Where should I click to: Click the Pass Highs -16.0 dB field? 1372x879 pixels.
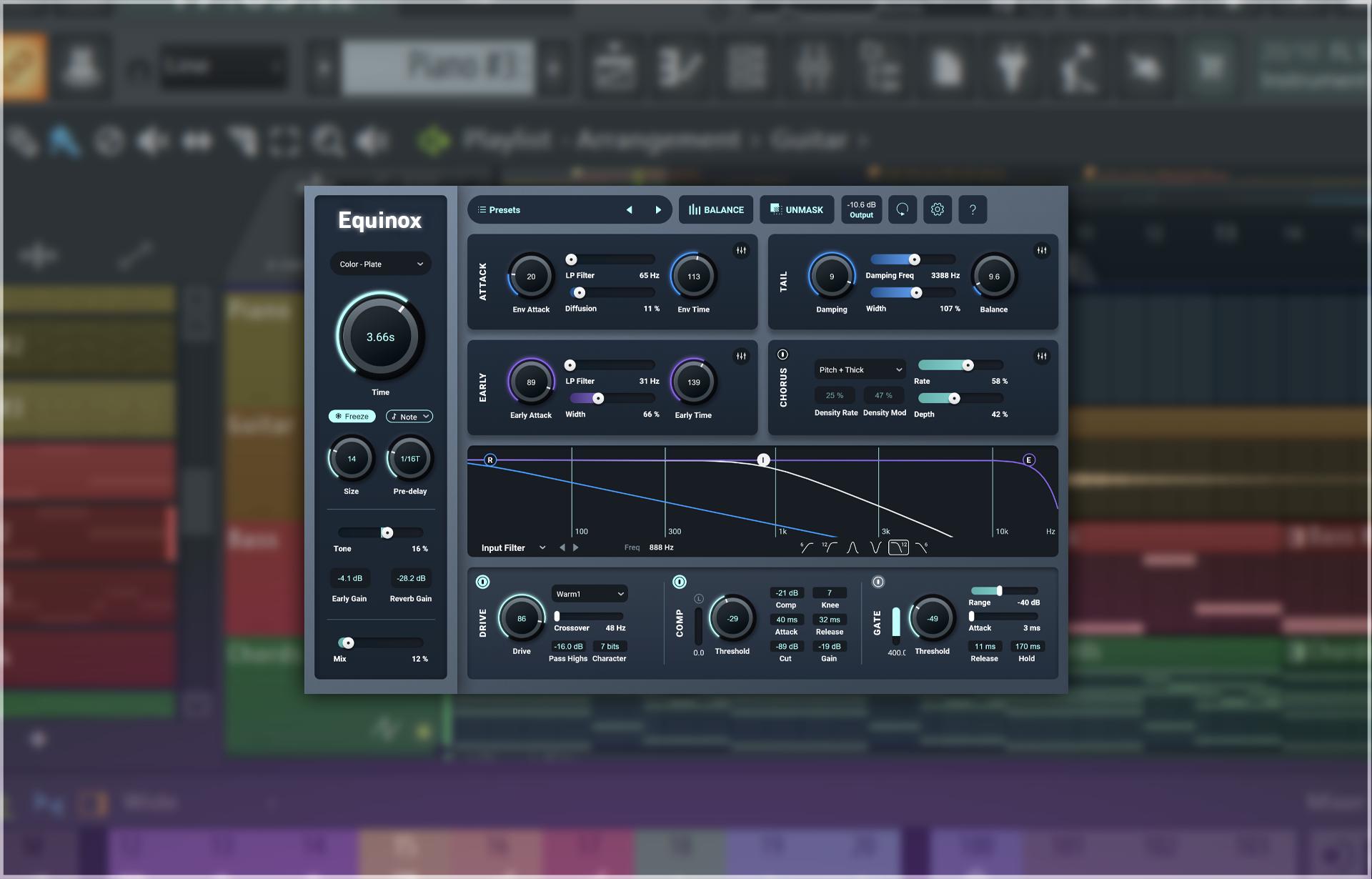[x=568, y=646]
